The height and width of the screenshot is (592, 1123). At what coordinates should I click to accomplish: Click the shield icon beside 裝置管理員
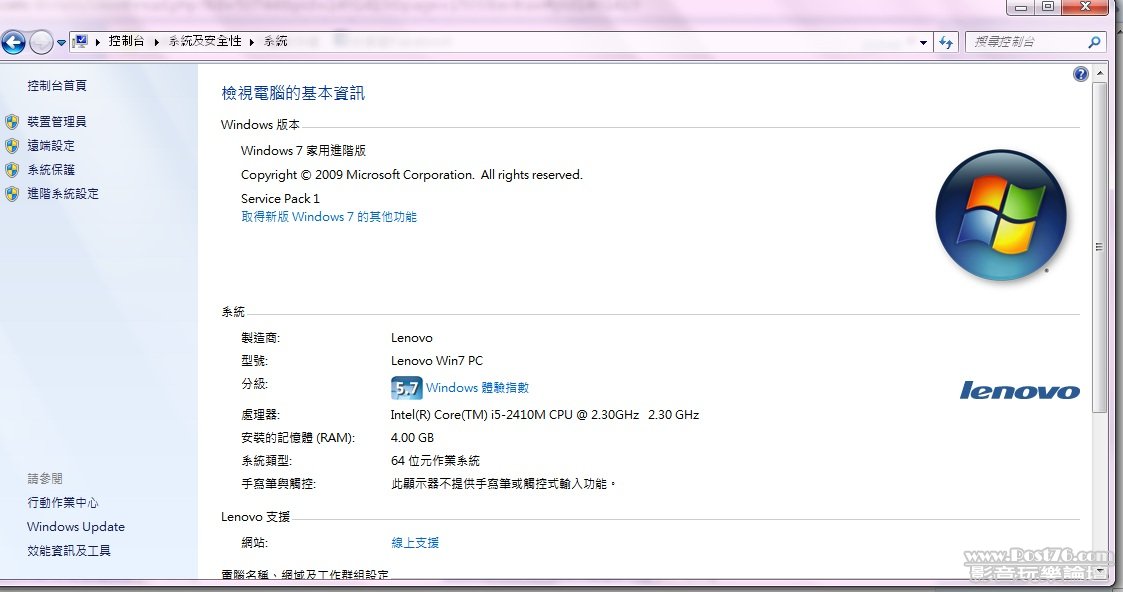pos(12,122)
